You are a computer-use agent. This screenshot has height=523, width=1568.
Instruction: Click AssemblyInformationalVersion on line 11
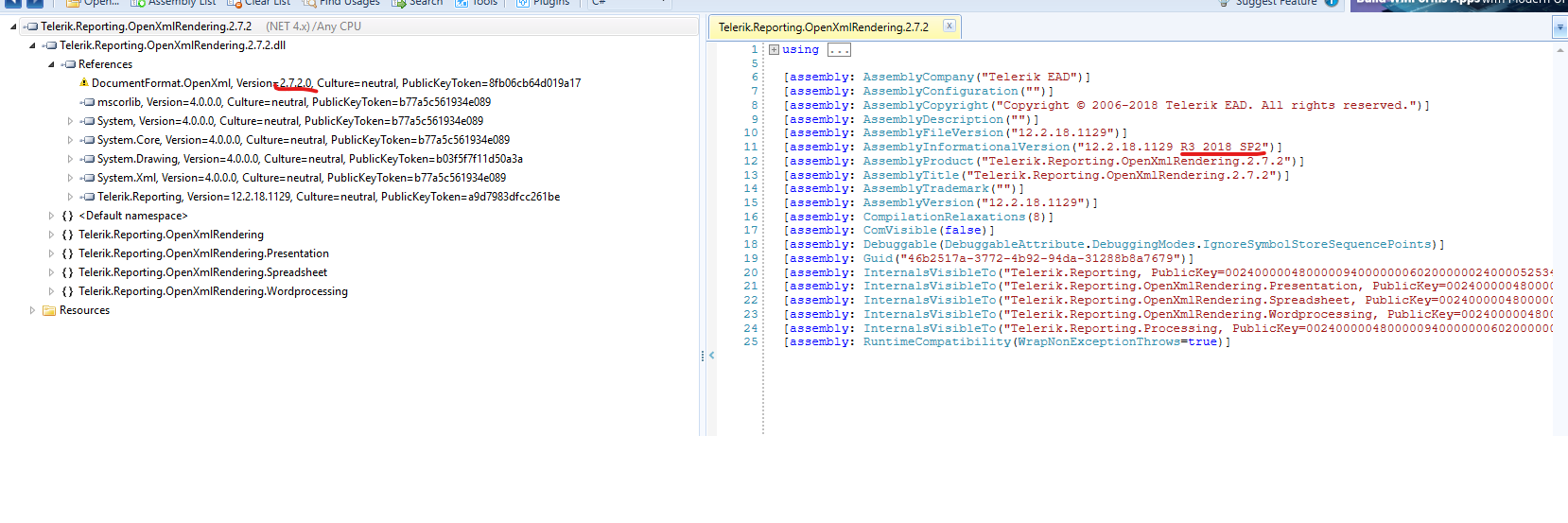tap(967, 147)
